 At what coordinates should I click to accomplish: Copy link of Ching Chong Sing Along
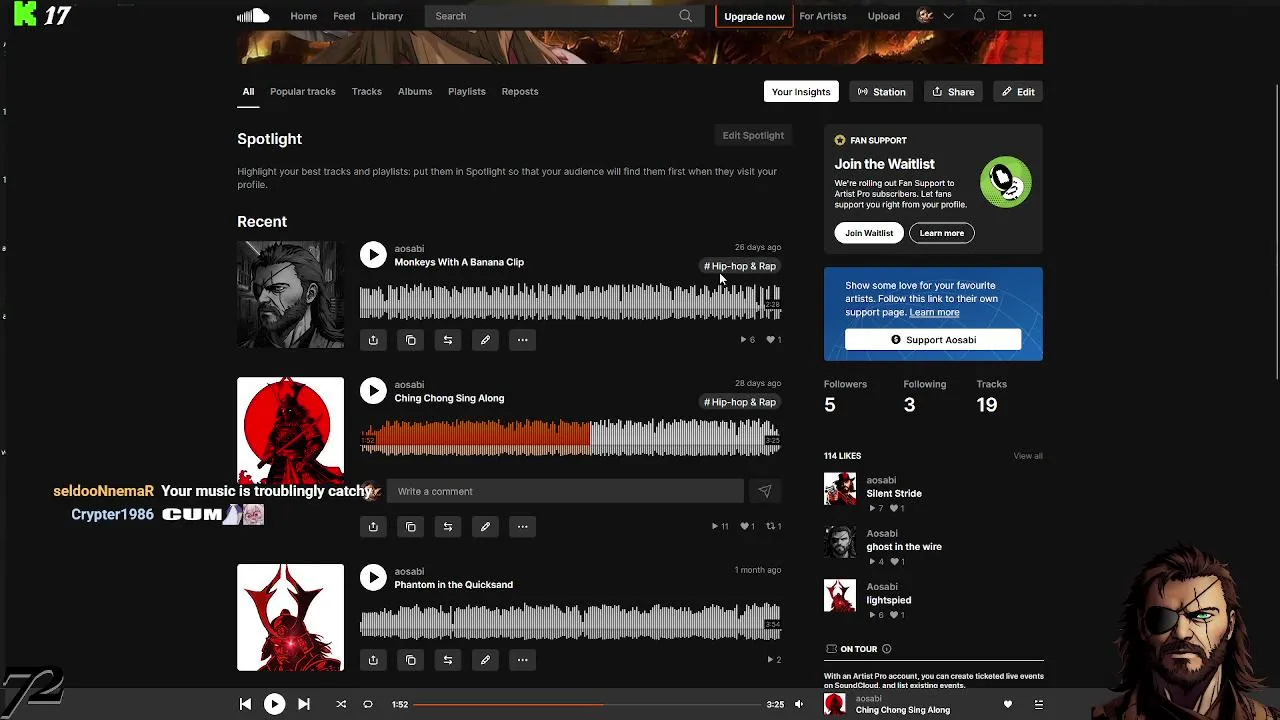pos(410,526)
